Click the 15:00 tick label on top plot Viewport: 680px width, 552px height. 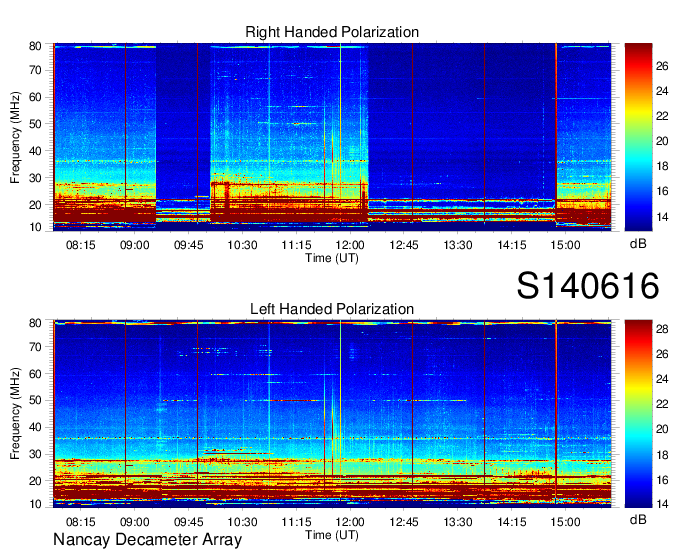point(566,245)
